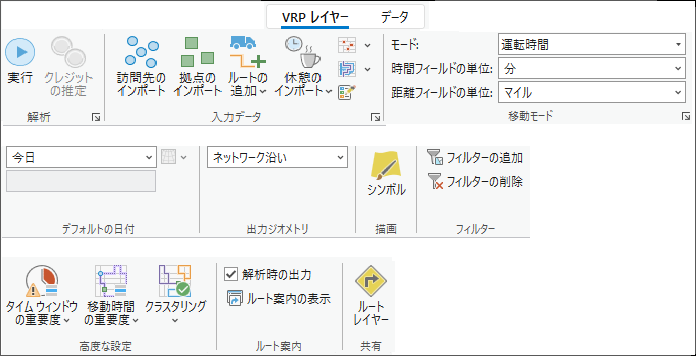Open the 距離フィールドの単位 dropdown showing マイル
The image size is (698, 360).
pyautogui.click(x=592, y=93)
